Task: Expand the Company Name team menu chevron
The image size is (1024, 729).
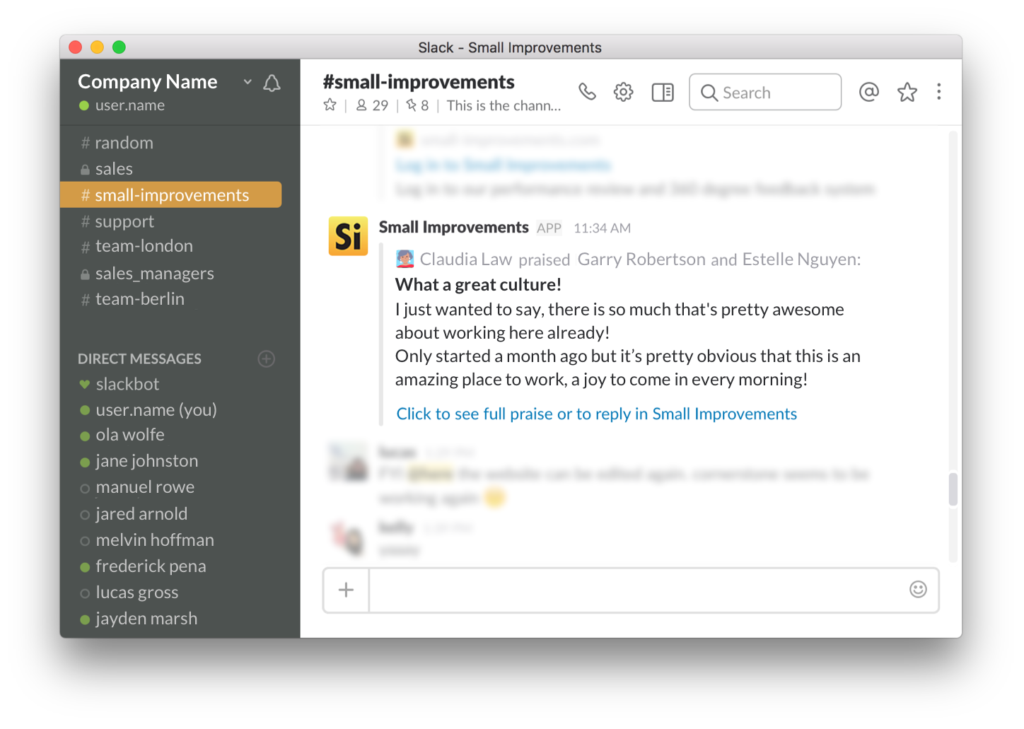Action: click(248, 82)
